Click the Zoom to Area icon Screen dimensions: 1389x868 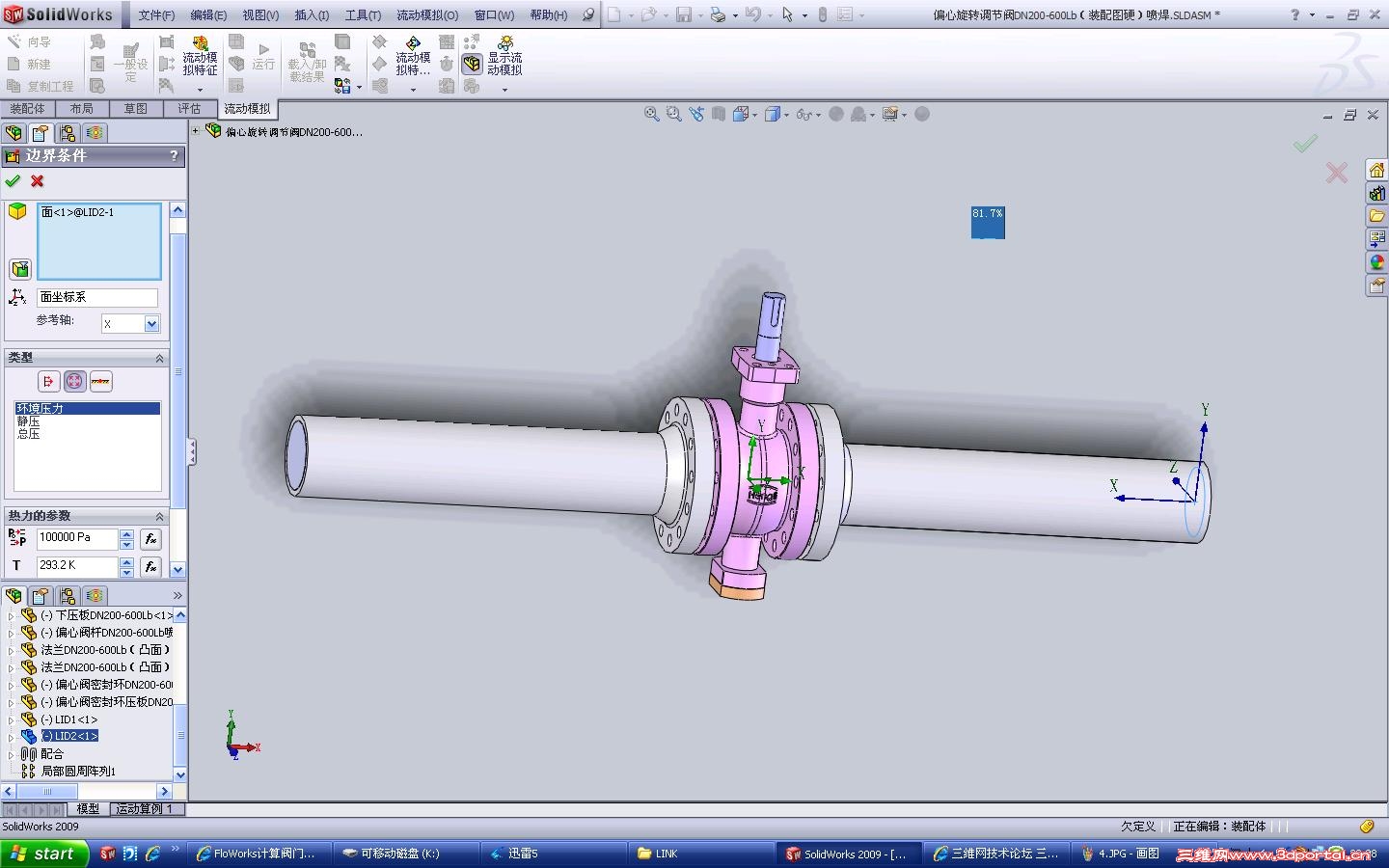click(674, 114)
